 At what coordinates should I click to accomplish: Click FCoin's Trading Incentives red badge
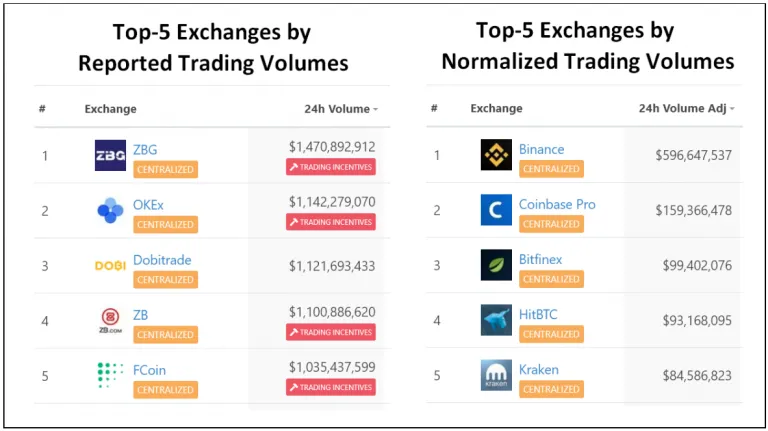(331, 387)
